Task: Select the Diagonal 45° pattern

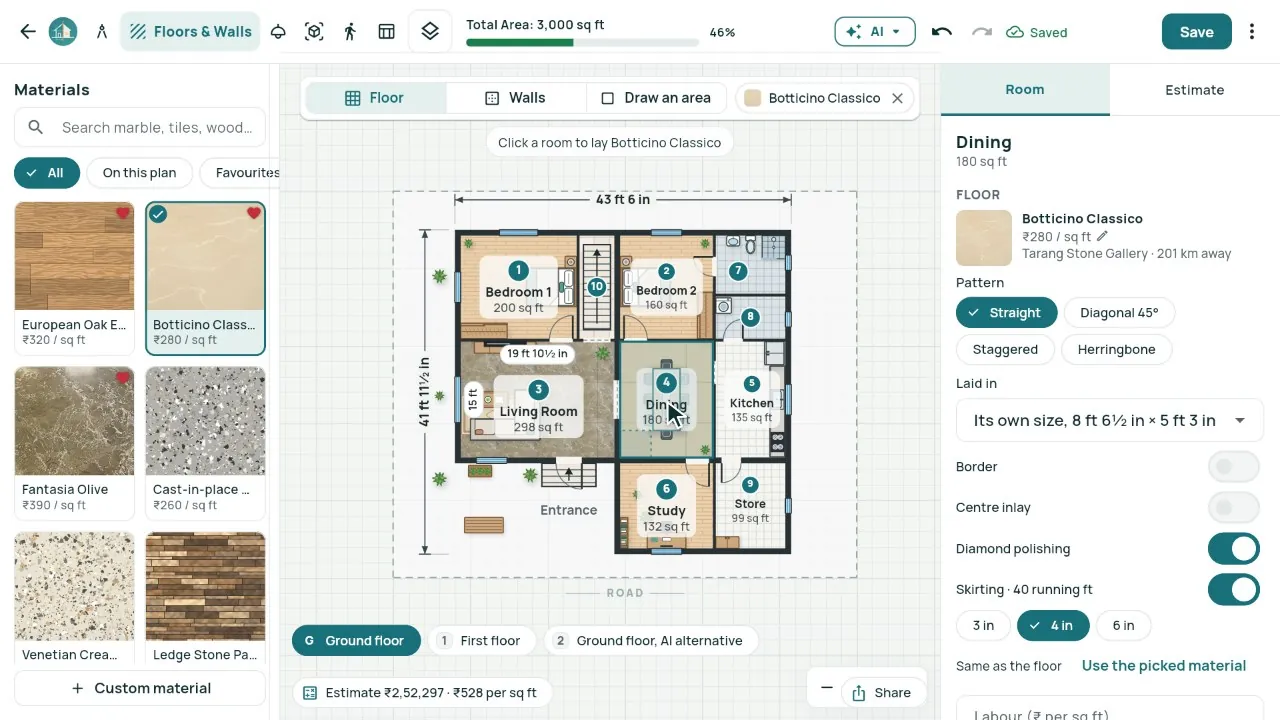Action: [1119, 313]
